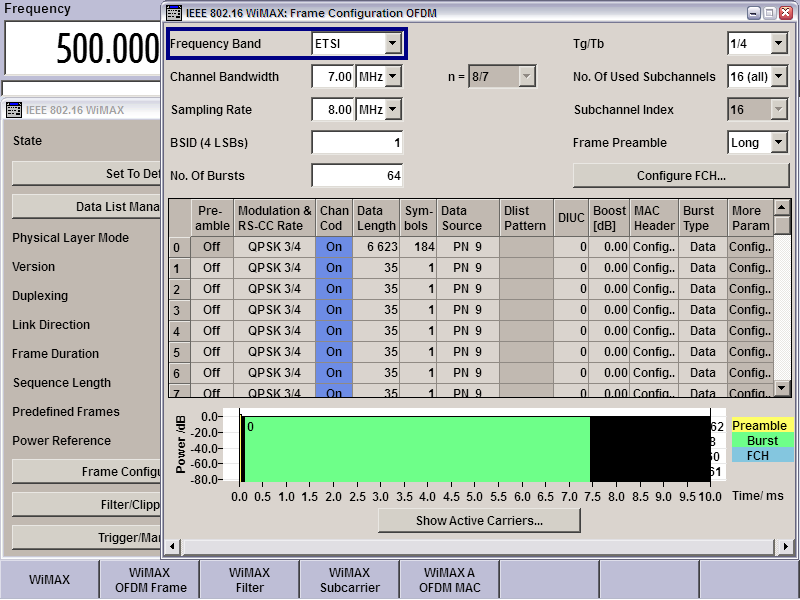Click the BSID (4 LSBs) input field
Viewport: 800px width, 600px height.
click(357, 143)
